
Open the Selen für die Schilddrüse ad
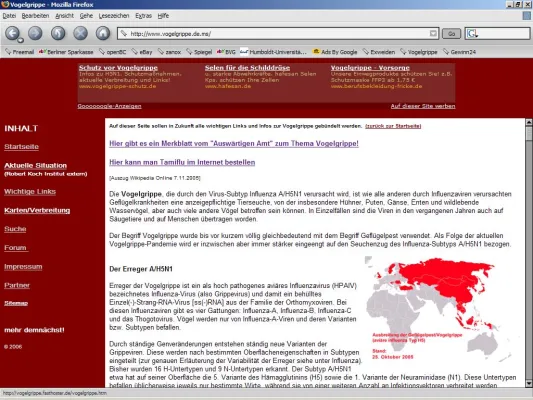point(247,68)
